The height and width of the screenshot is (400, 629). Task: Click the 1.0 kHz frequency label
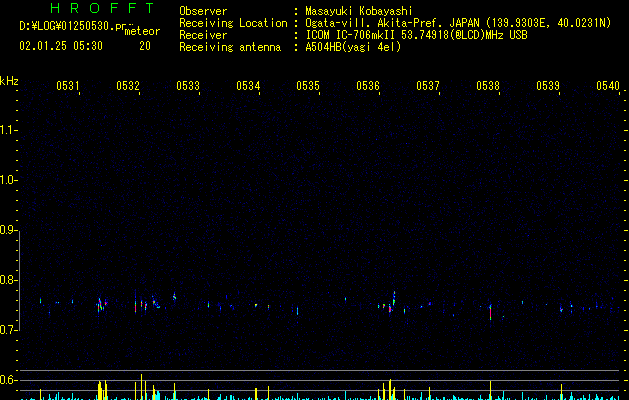(8, 180)
